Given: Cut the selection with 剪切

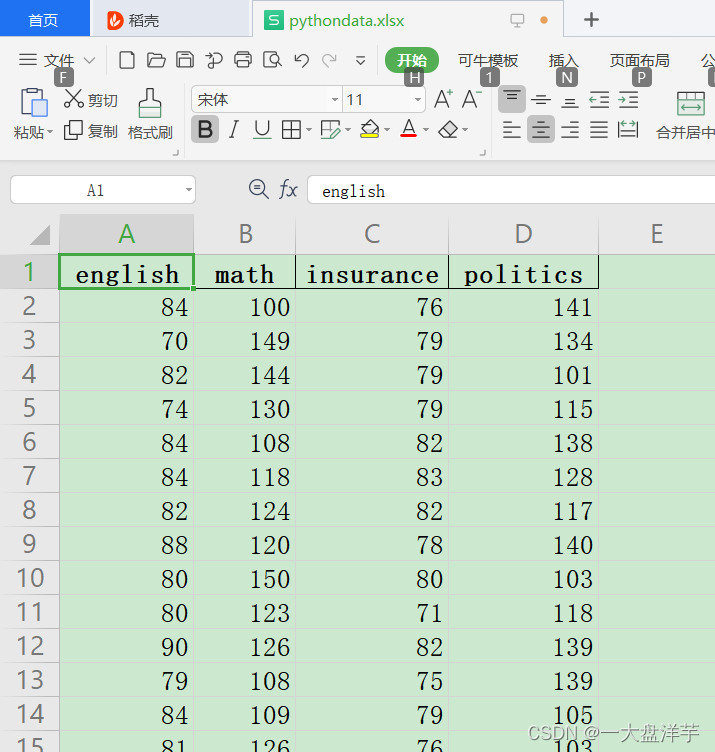Looking at the screenshot, I should point(91,100).
